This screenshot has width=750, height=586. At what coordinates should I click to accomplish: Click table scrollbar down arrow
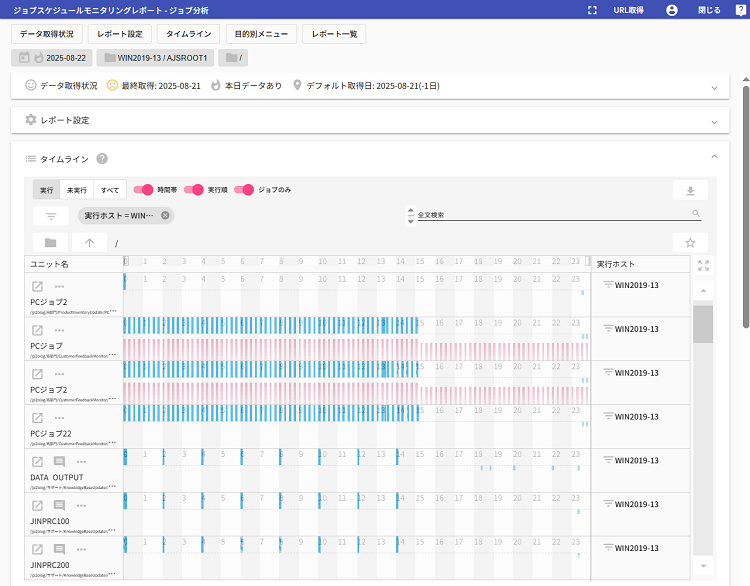[x=703, y=566]
